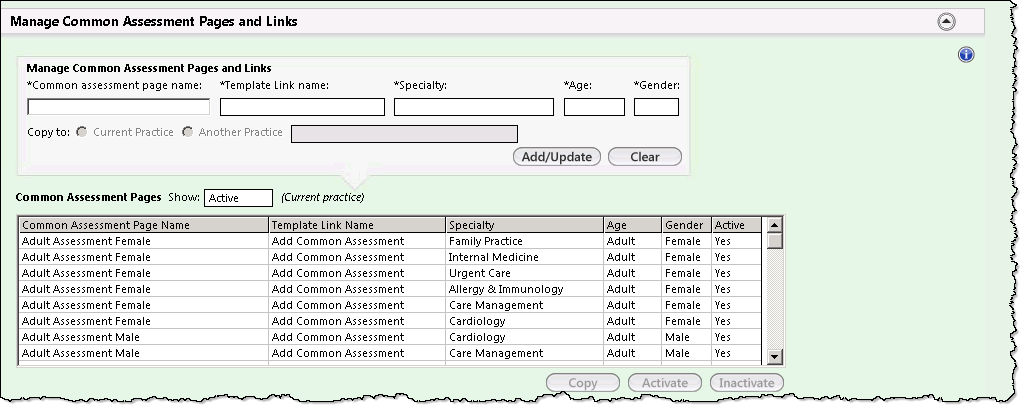Viewport: 1024px width, 408px height.
Task: Click the Add/Update button
Action: point(556,157)
